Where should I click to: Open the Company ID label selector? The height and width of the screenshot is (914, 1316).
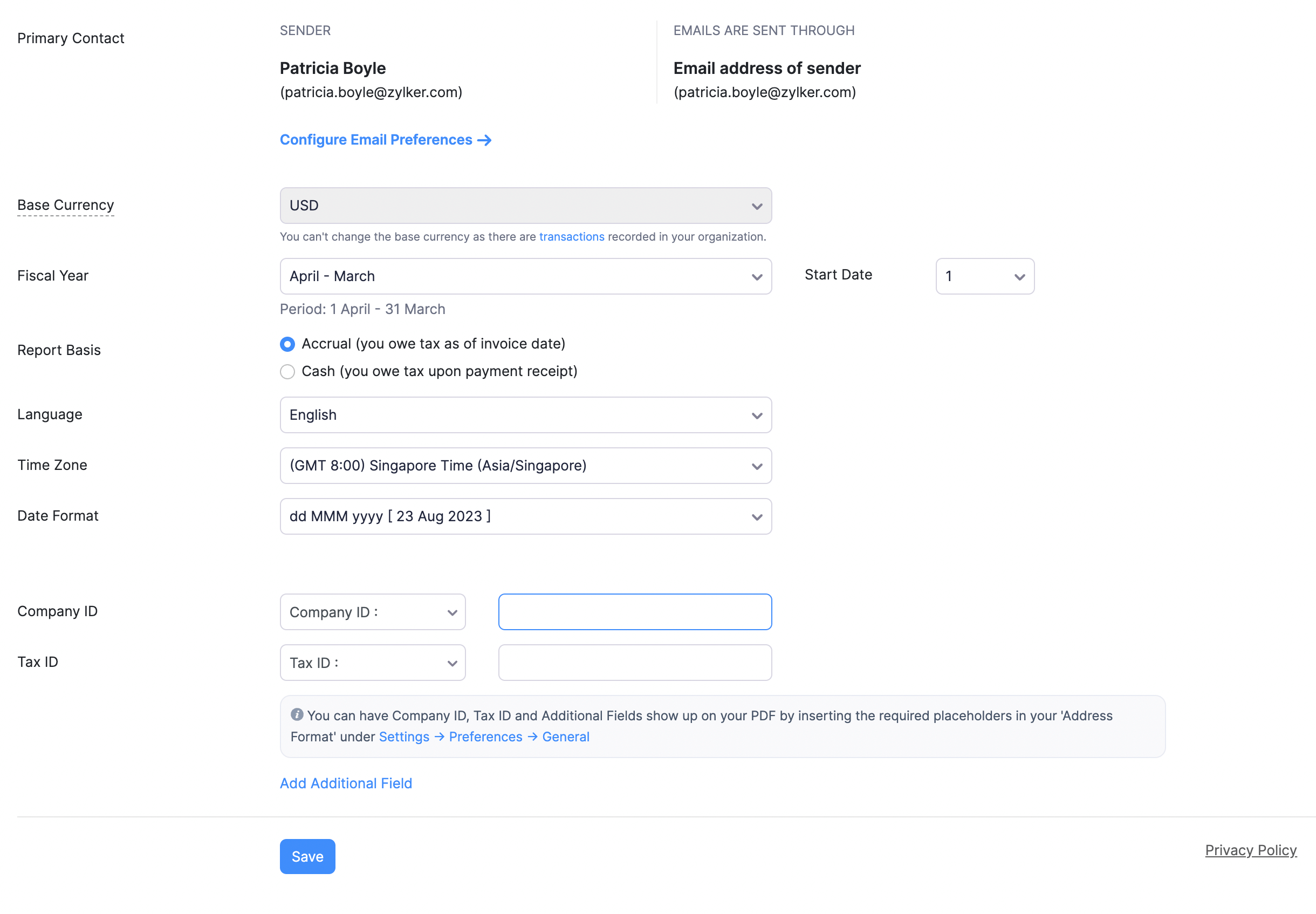pyautogui.click(x=372, y=612)
